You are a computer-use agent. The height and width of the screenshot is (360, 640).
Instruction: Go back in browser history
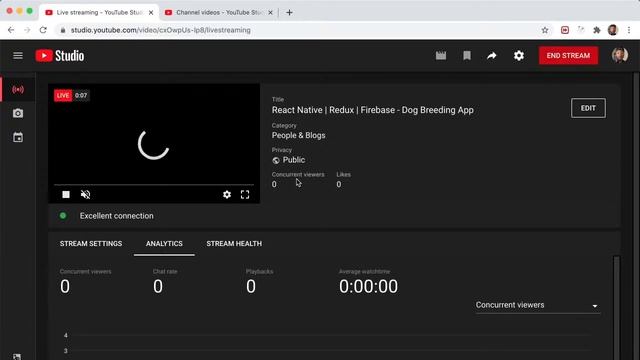[x=11, y=30]
